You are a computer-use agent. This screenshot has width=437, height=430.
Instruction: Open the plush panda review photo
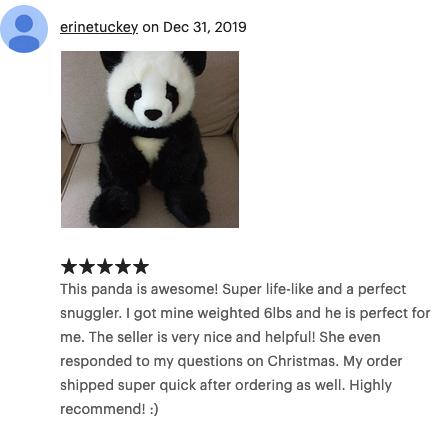point(150,139)
